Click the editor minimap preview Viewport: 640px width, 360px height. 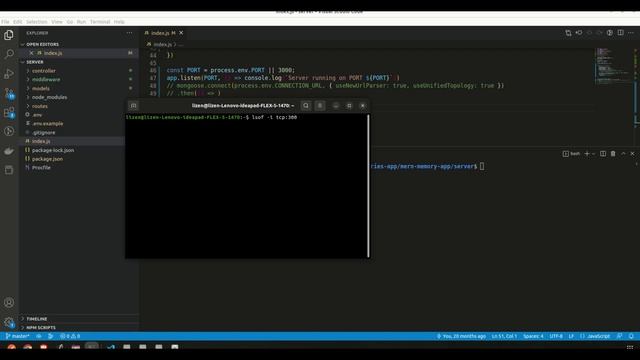(613, 65)
